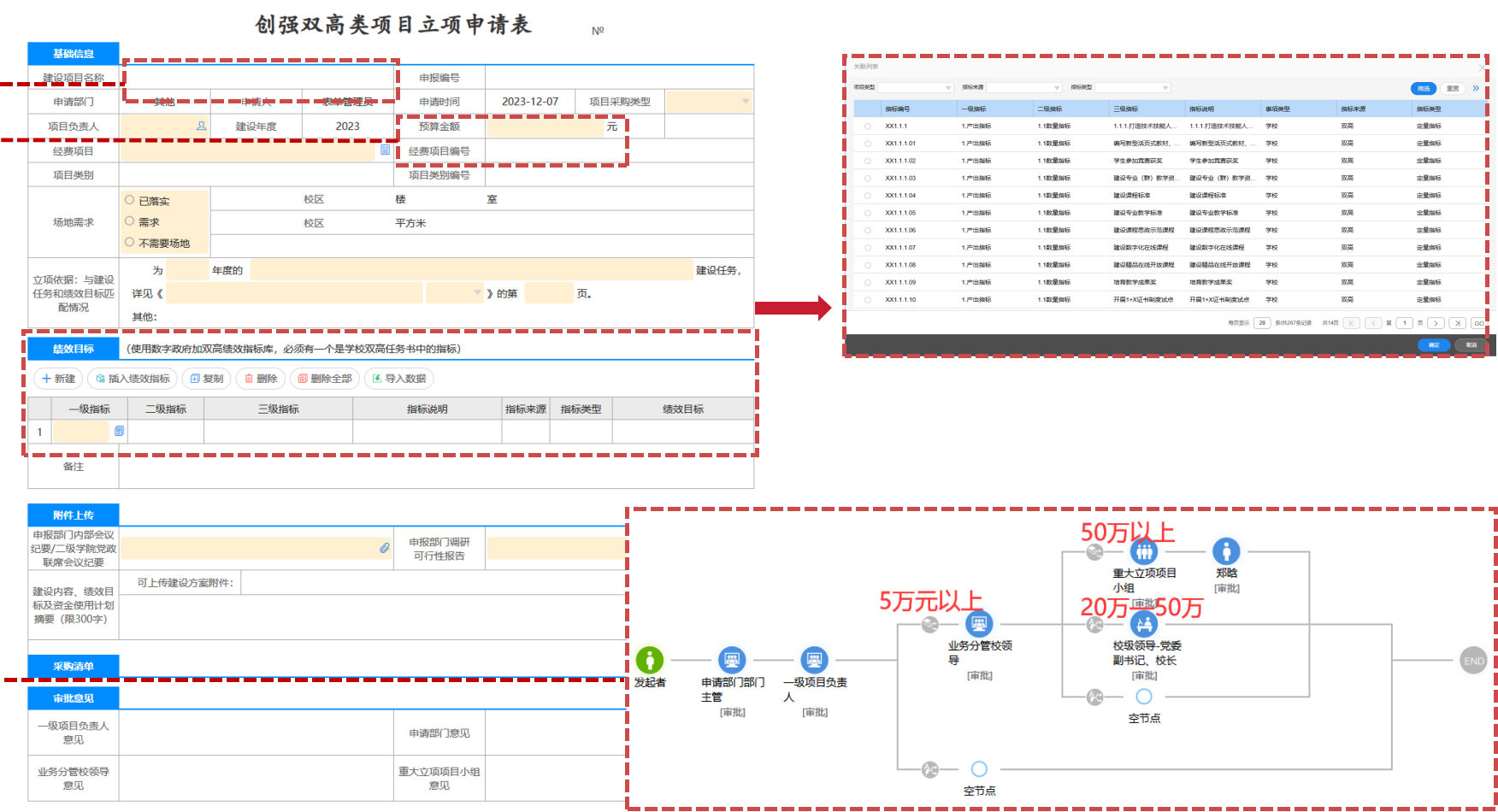Open the 经费项目 lookup list icon

tap(385, 150)
